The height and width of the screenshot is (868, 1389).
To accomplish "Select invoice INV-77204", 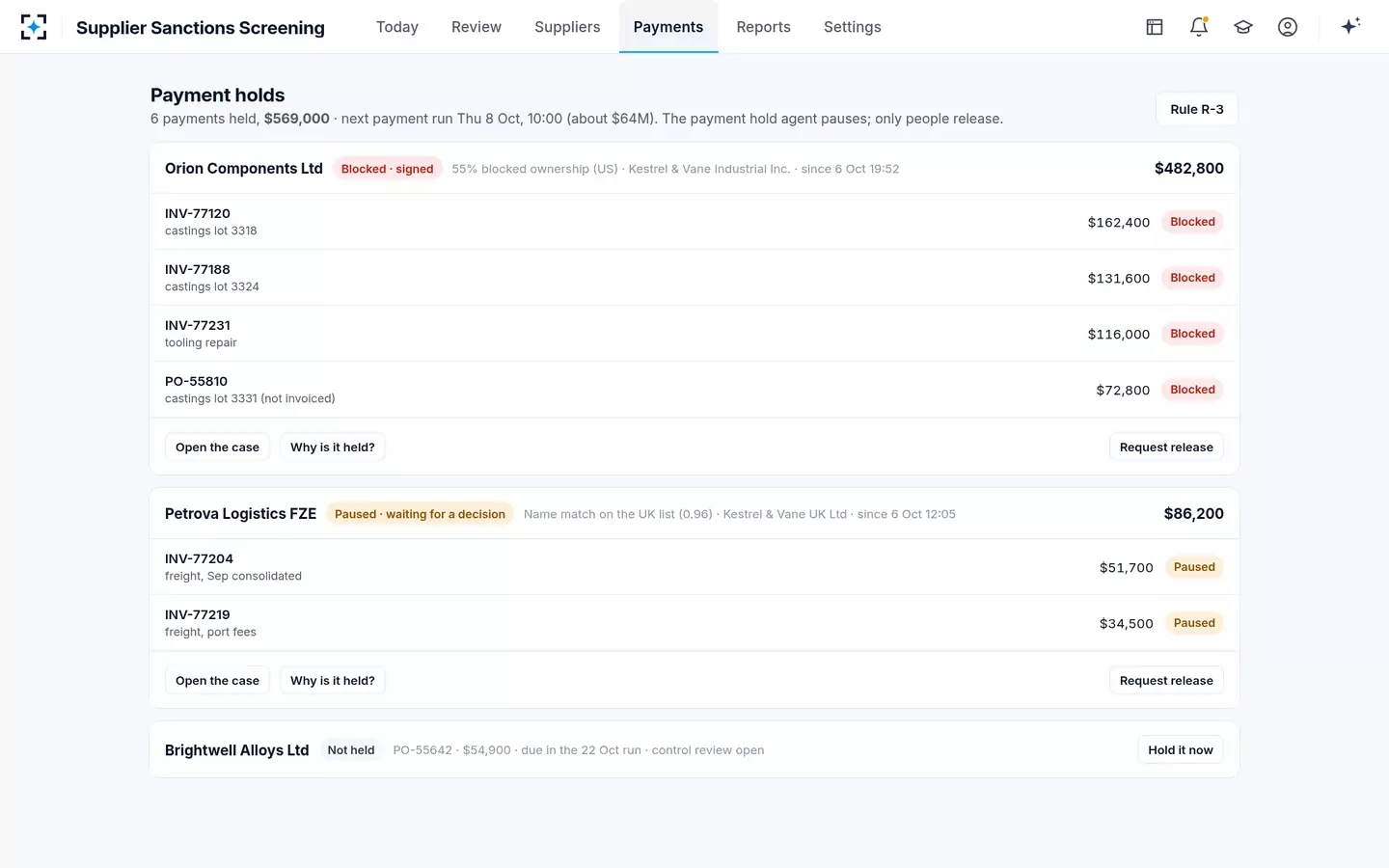I will 694,567.
